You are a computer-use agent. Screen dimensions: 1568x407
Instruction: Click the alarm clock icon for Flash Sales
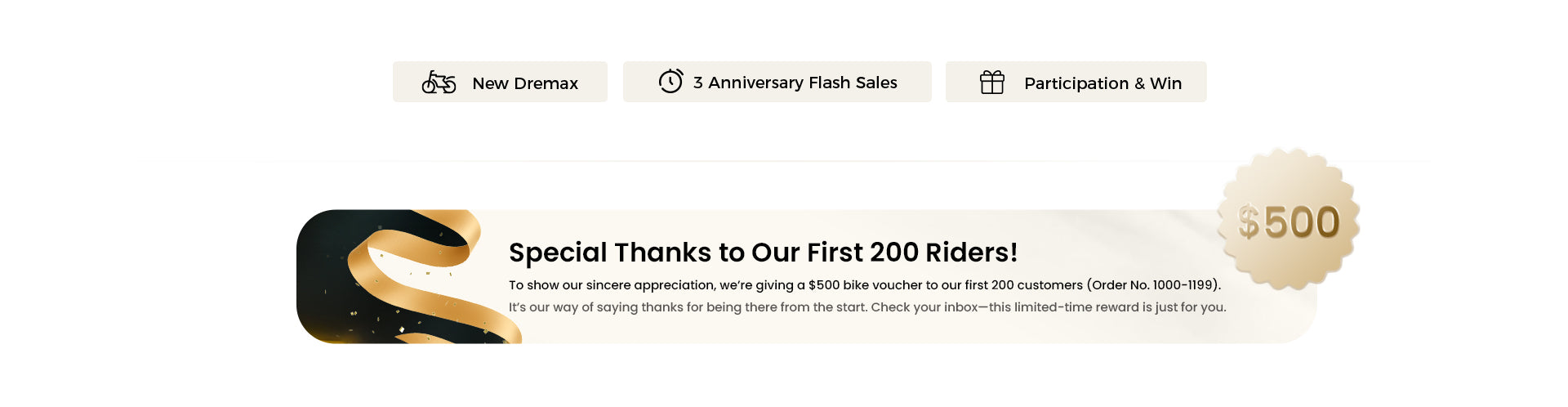(670, 81)
